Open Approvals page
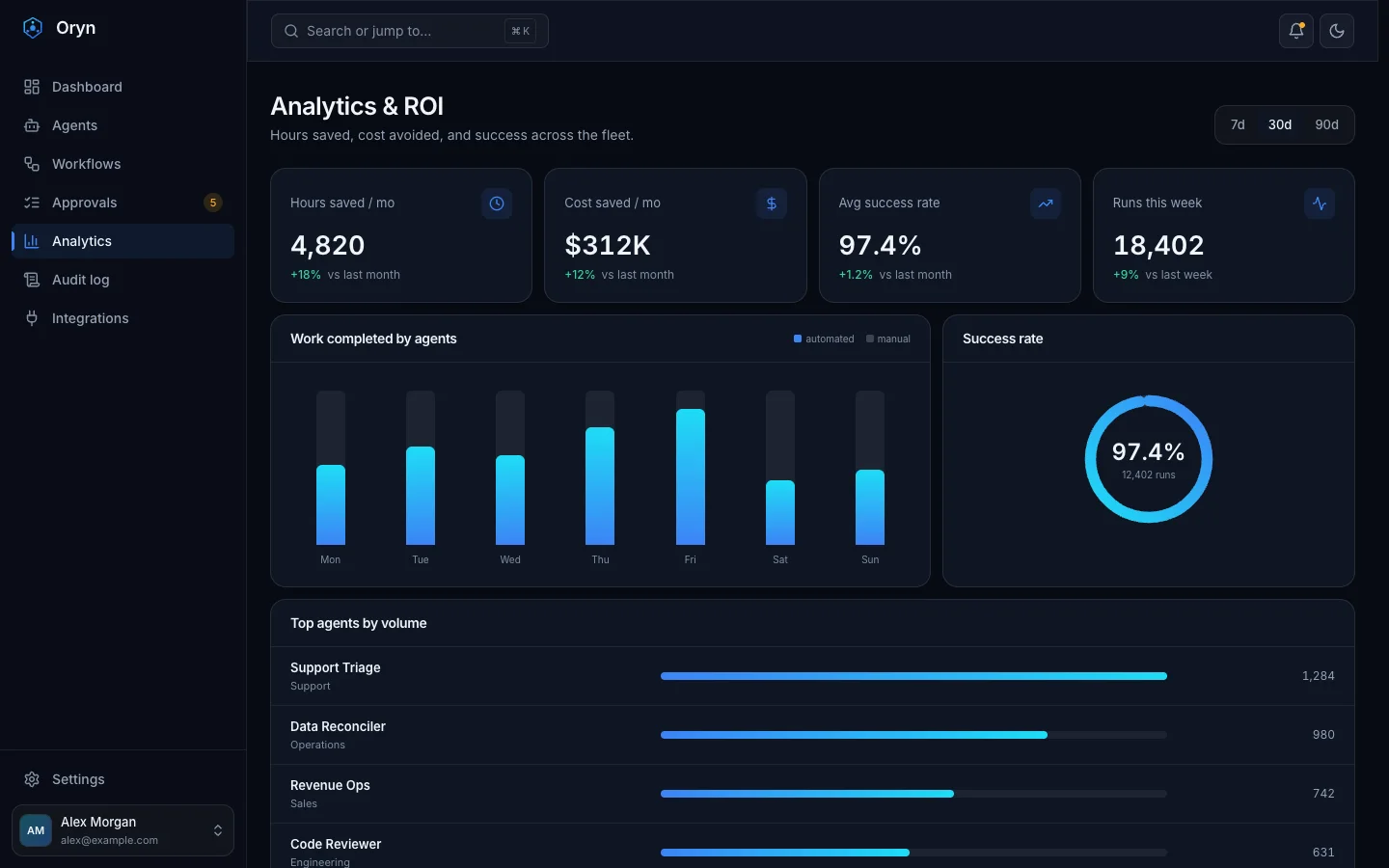Screen dimensions: 1389x868 123,203
